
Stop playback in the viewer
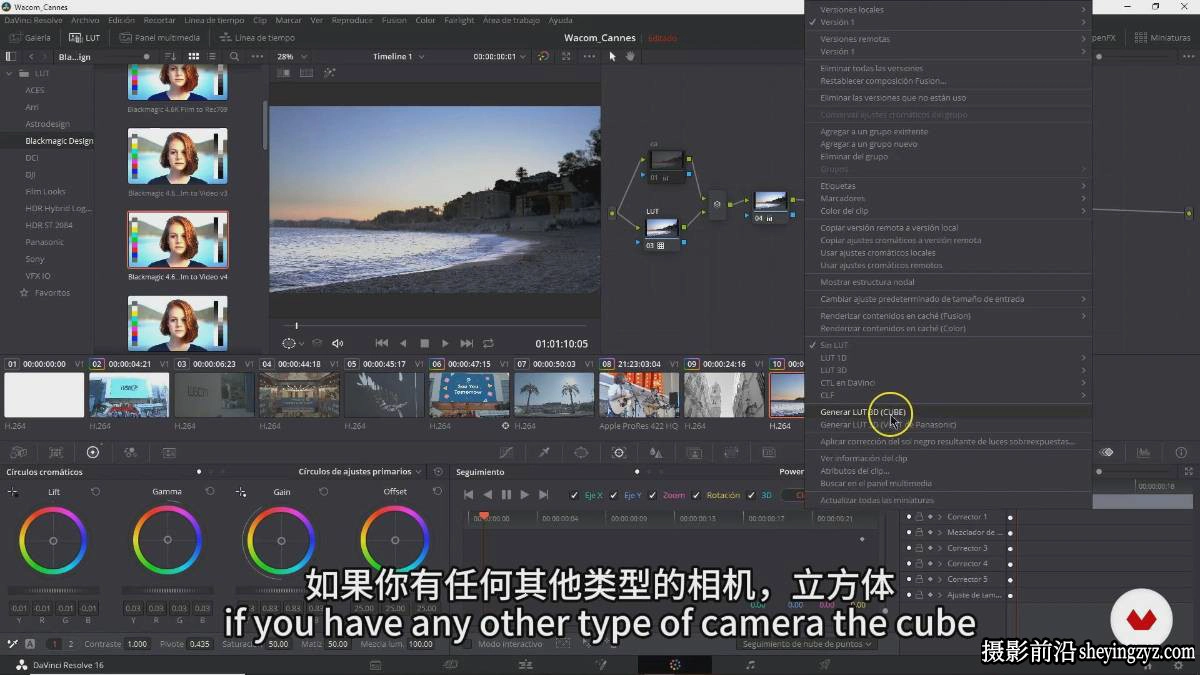[424, 343]
